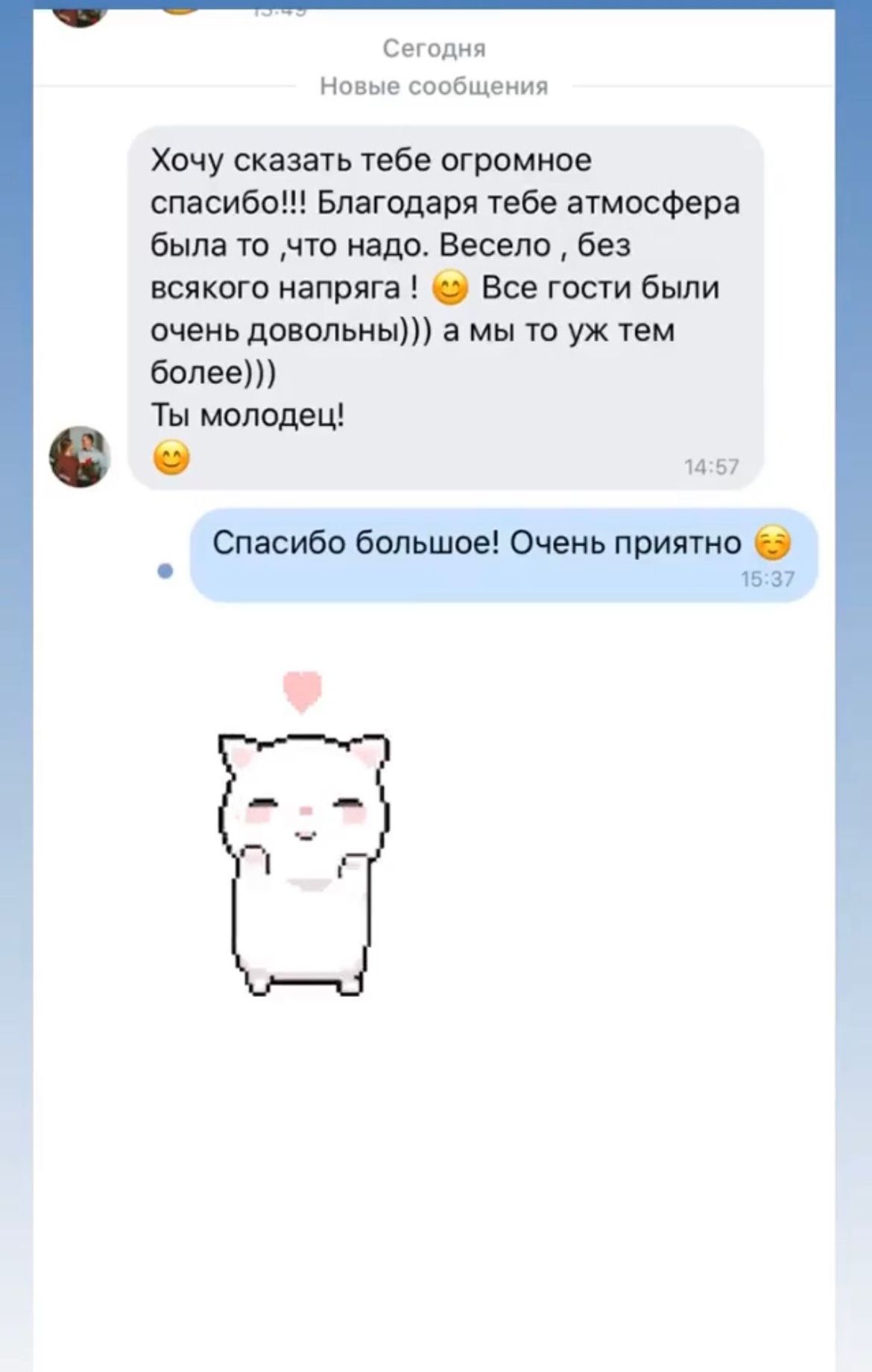Viewport: 872px width, 1372px height.
Task: Click the pink heart above the cat
Action: point(303,692)
